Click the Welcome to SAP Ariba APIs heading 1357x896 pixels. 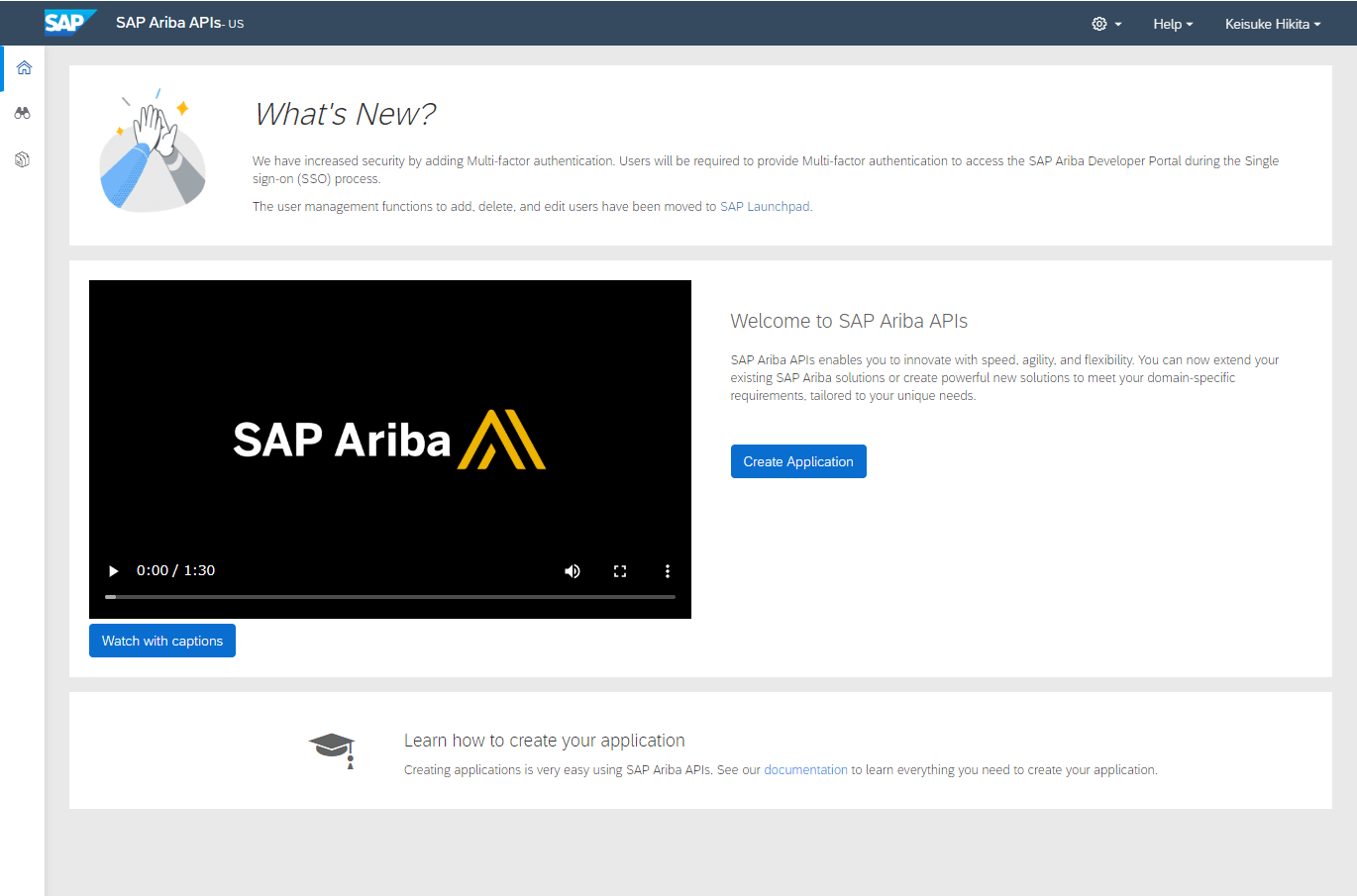849,321
